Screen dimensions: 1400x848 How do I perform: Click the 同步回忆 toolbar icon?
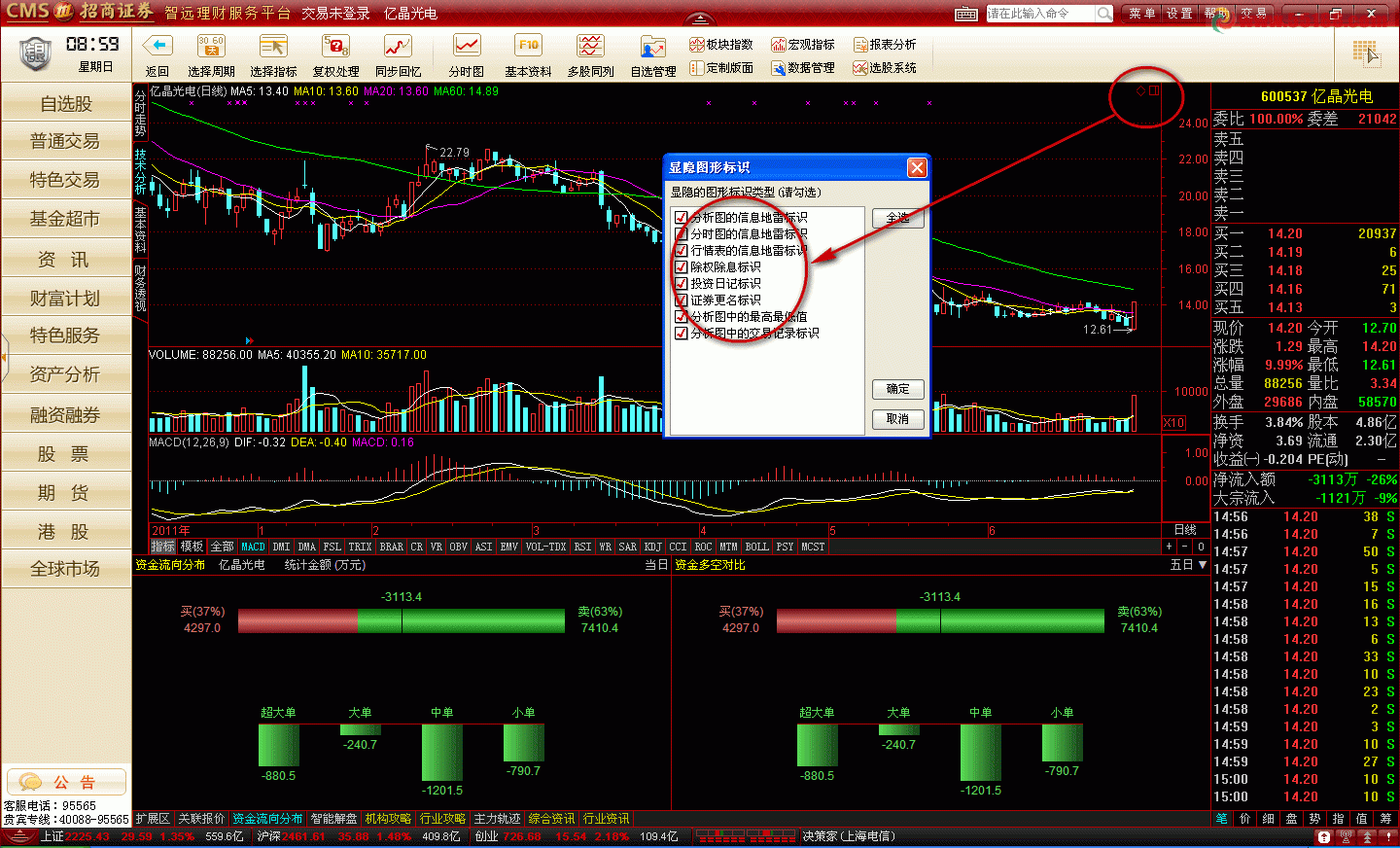tap(398, 46)
